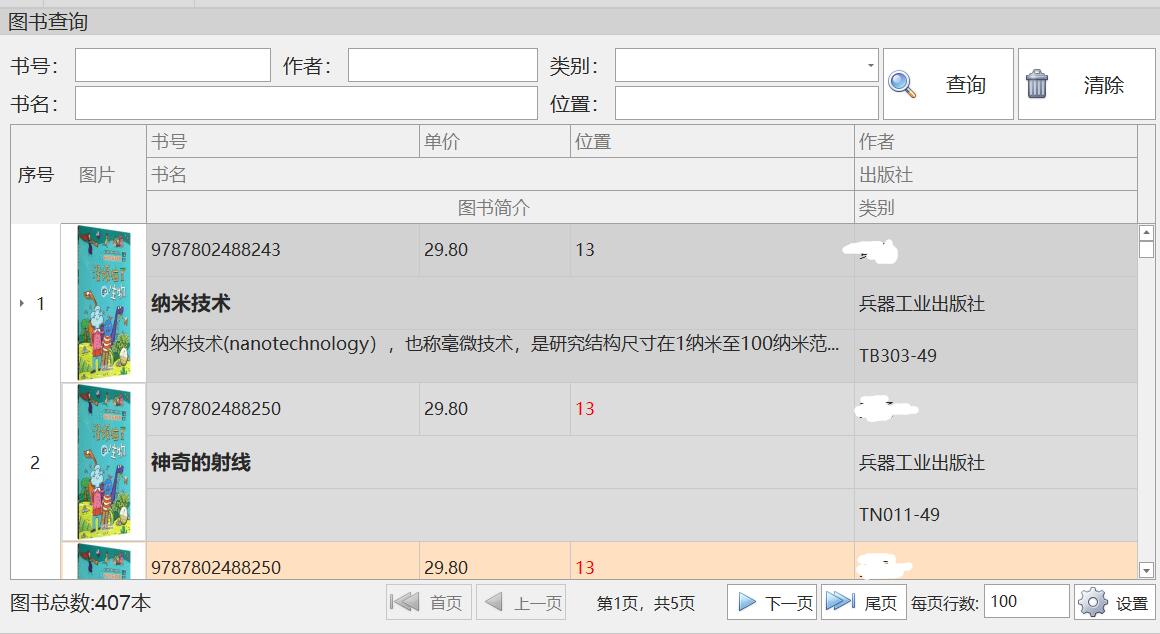
Task: Select book number 9787802488243
Action: (216, 250)
